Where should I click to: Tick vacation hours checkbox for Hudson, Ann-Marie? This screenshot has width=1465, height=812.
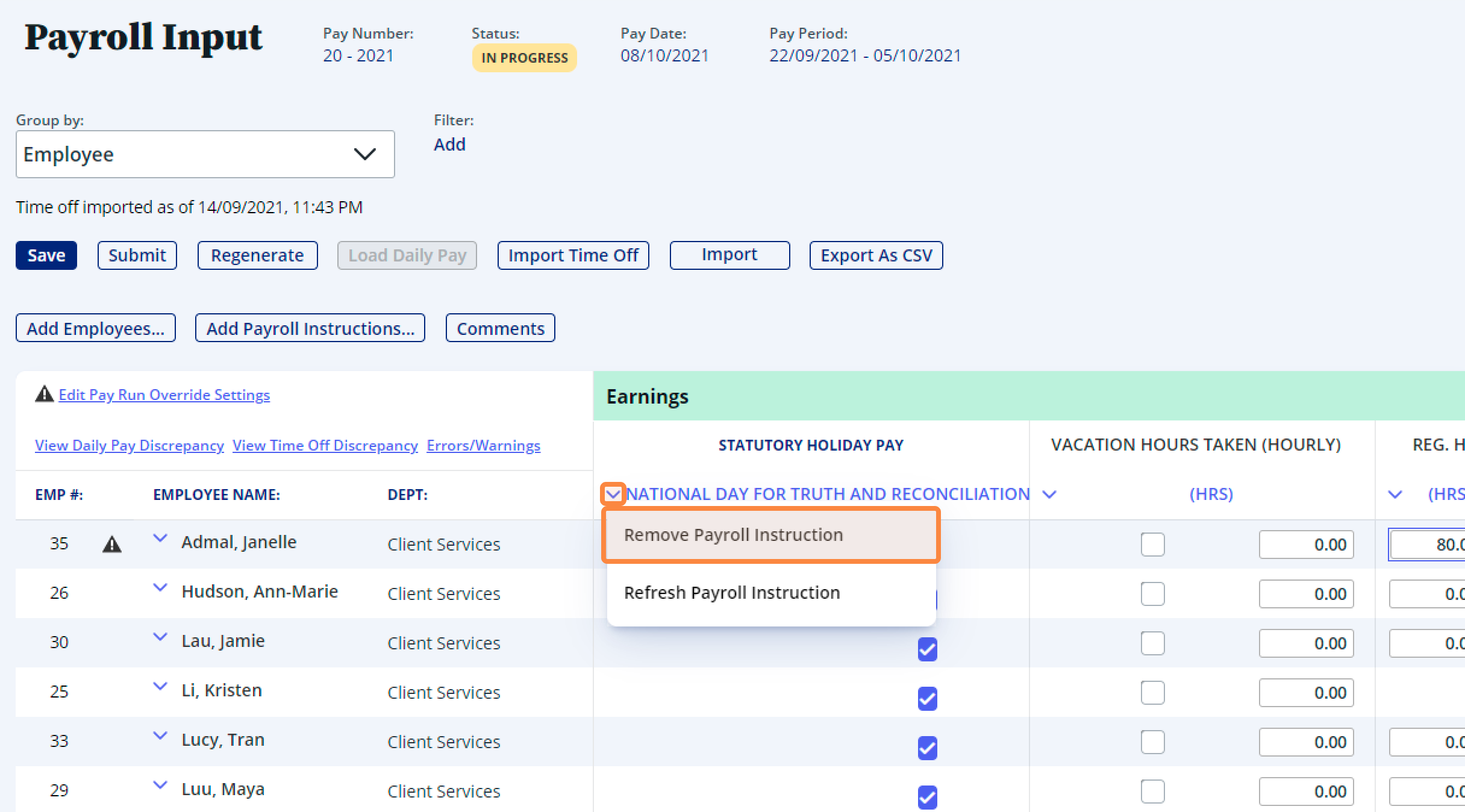[x=1152, y=594]
